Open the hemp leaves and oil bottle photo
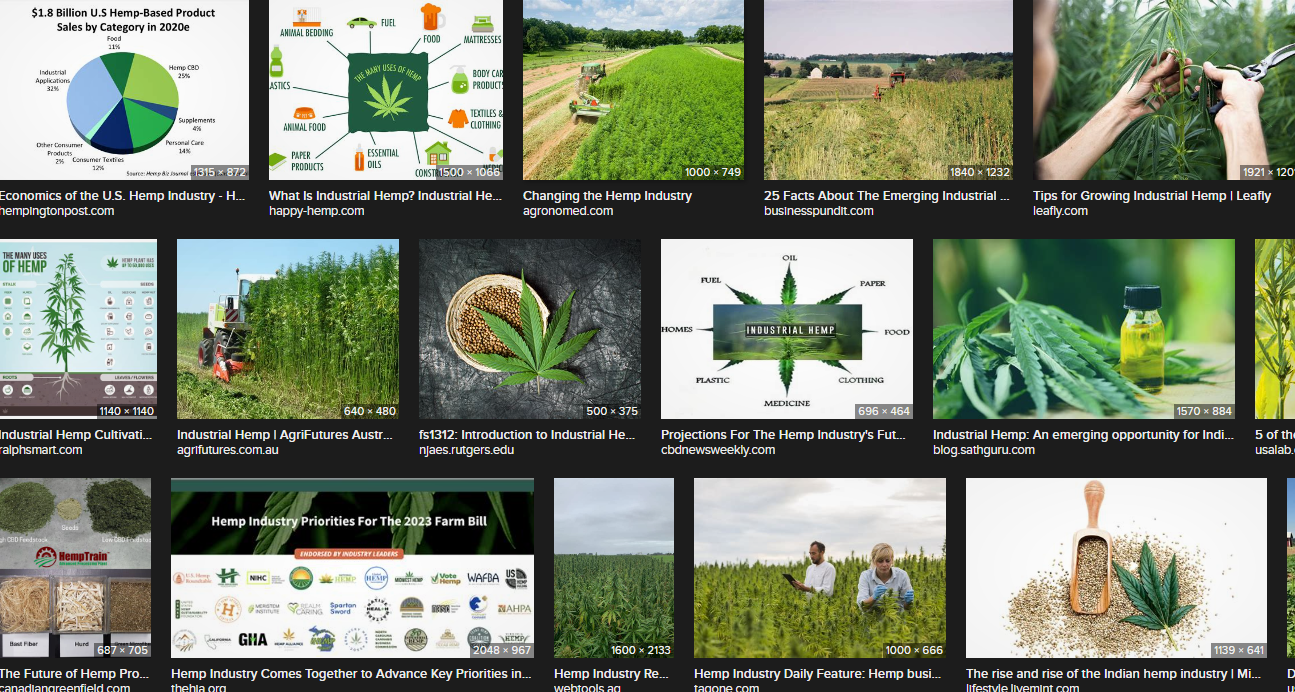 (1084, 329)
